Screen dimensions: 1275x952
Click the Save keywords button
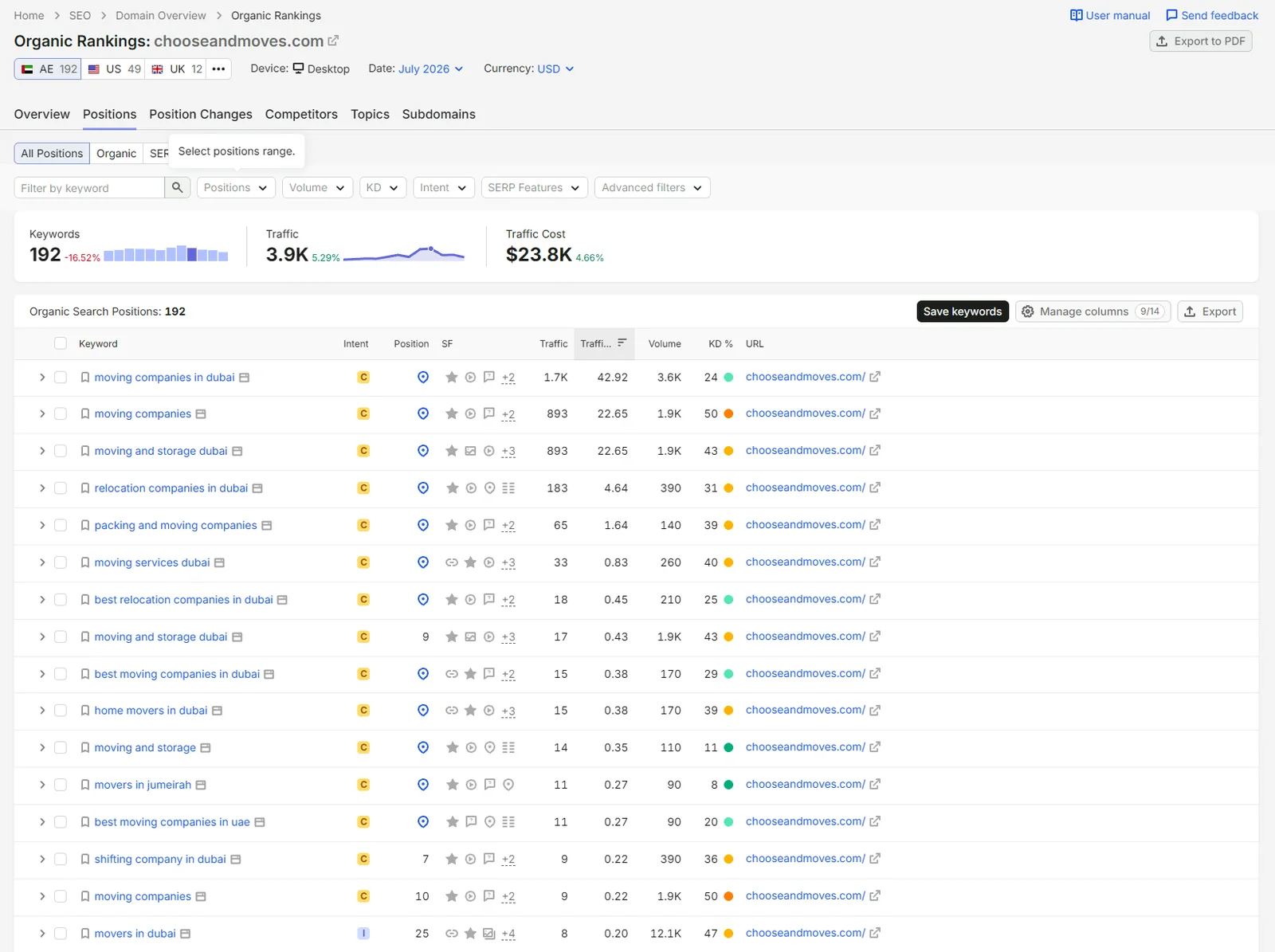click(x=963, y=311)
